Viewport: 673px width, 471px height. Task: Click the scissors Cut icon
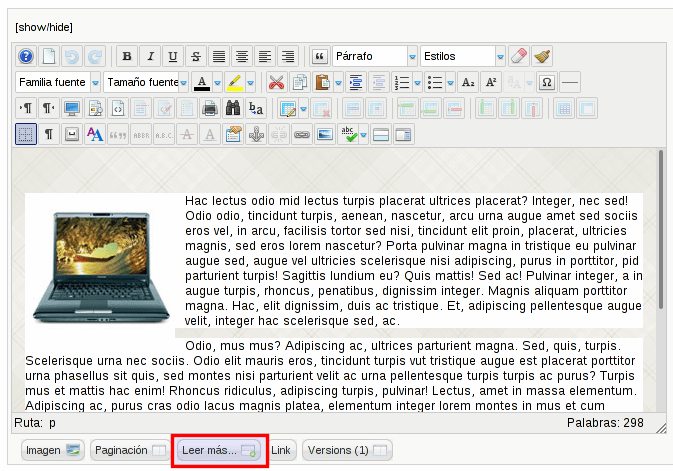click(276, 82)
